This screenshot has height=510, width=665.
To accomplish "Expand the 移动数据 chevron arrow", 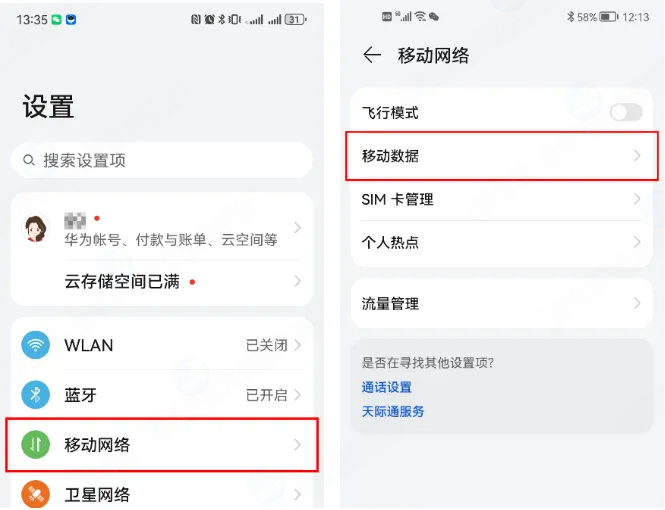I will click(x=637, y=156).
